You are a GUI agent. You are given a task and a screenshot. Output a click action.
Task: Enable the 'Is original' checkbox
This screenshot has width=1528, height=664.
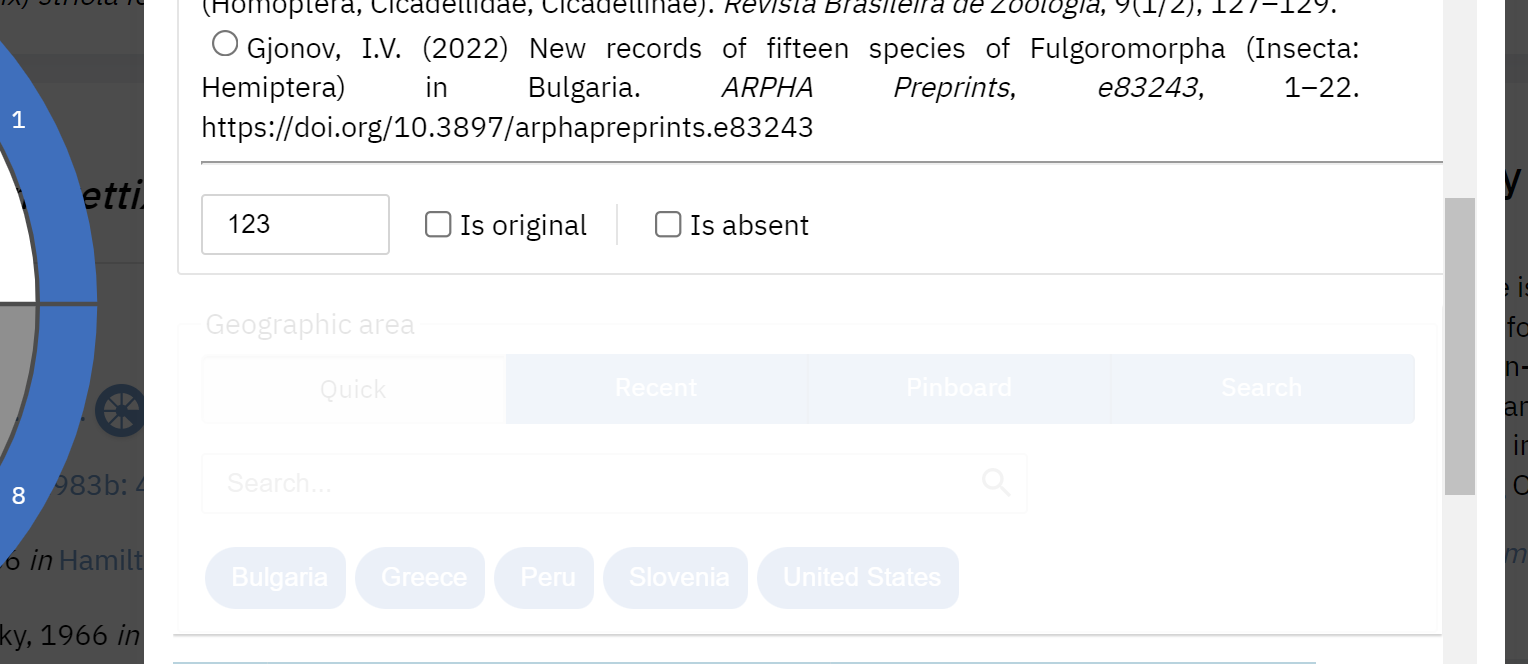[x=438, y=224]
